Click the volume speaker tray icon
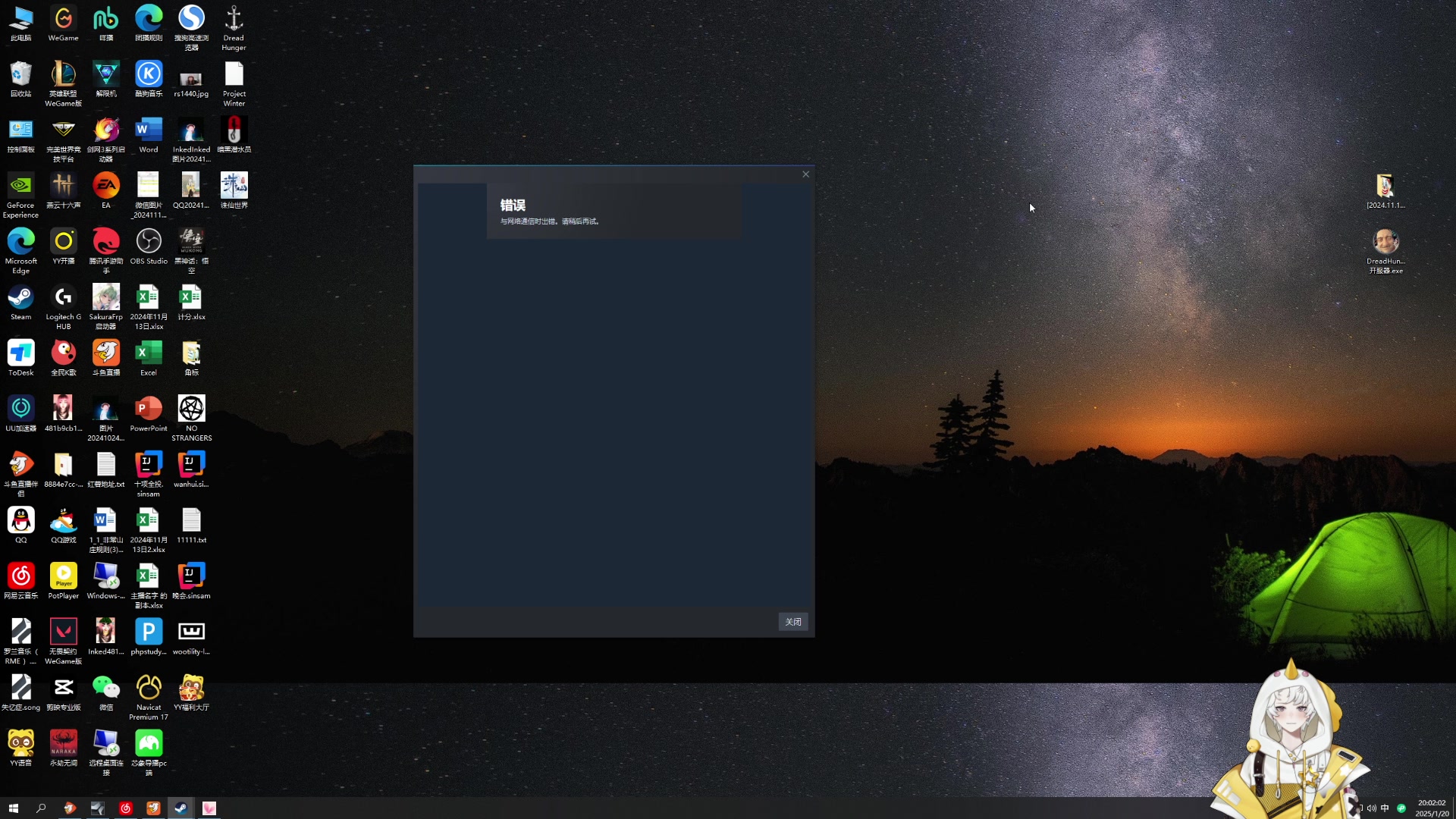The image size is (1456, 819). [x=1371, y=808]
